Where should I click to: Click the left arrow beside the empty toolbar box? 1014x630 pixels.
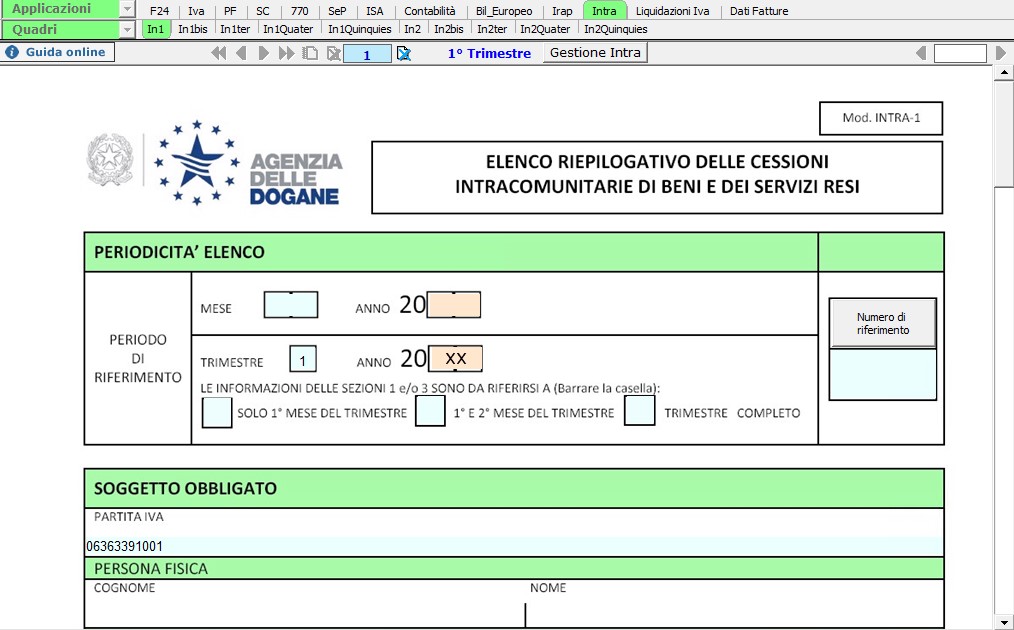[x=922, y=53]
